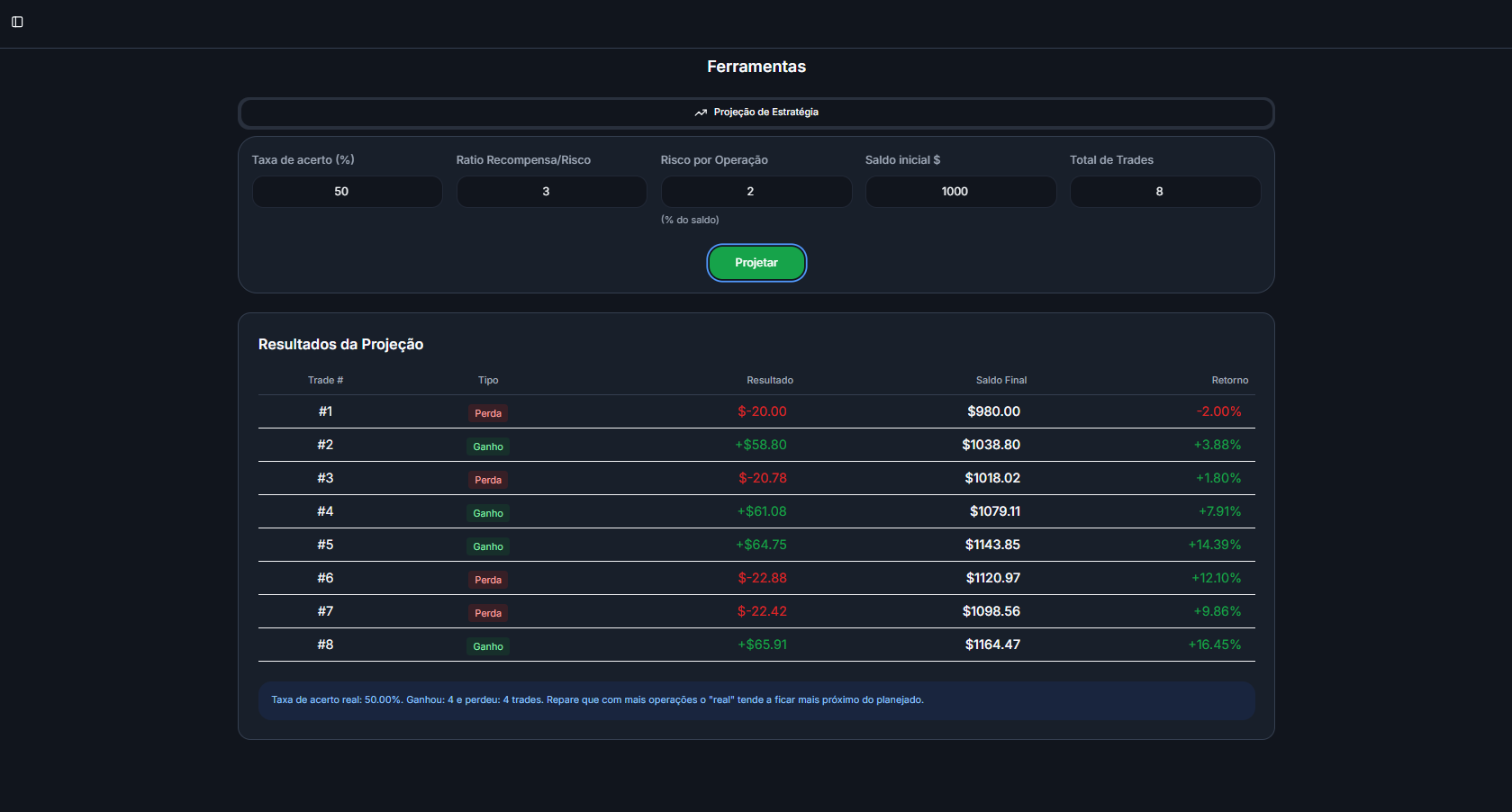
Task: Click the trending chart icon beside Projeção de Estratégia
Action: coord(701,113)
